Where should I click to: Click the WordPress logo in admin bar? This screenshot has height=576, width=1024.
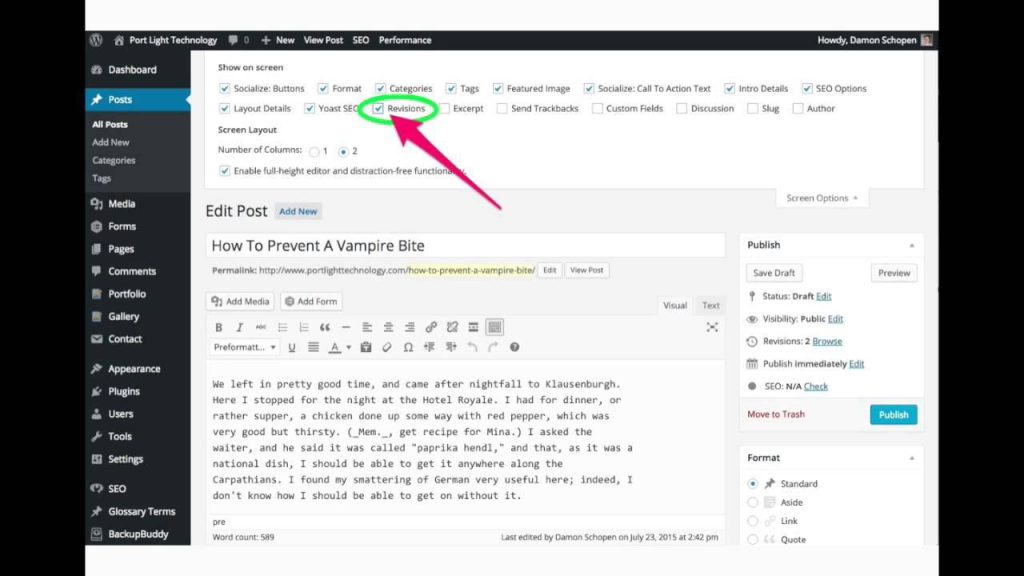[x=97, y=40]
